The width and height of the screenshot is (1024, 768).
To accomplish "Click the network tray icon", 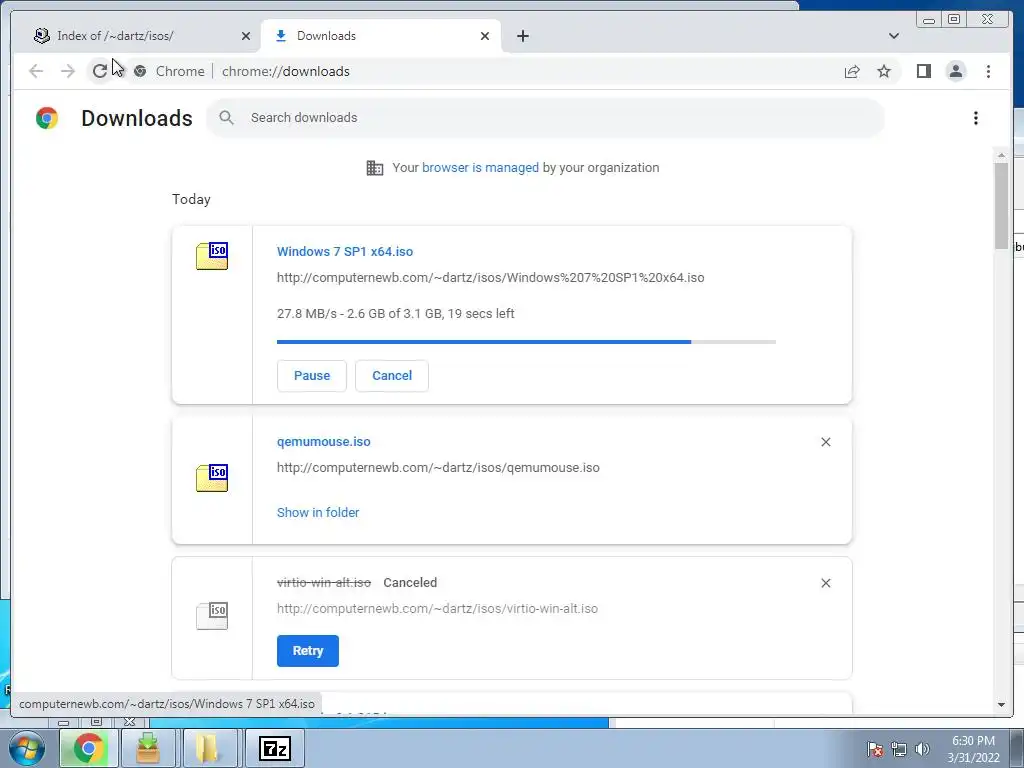I will 899,749.
